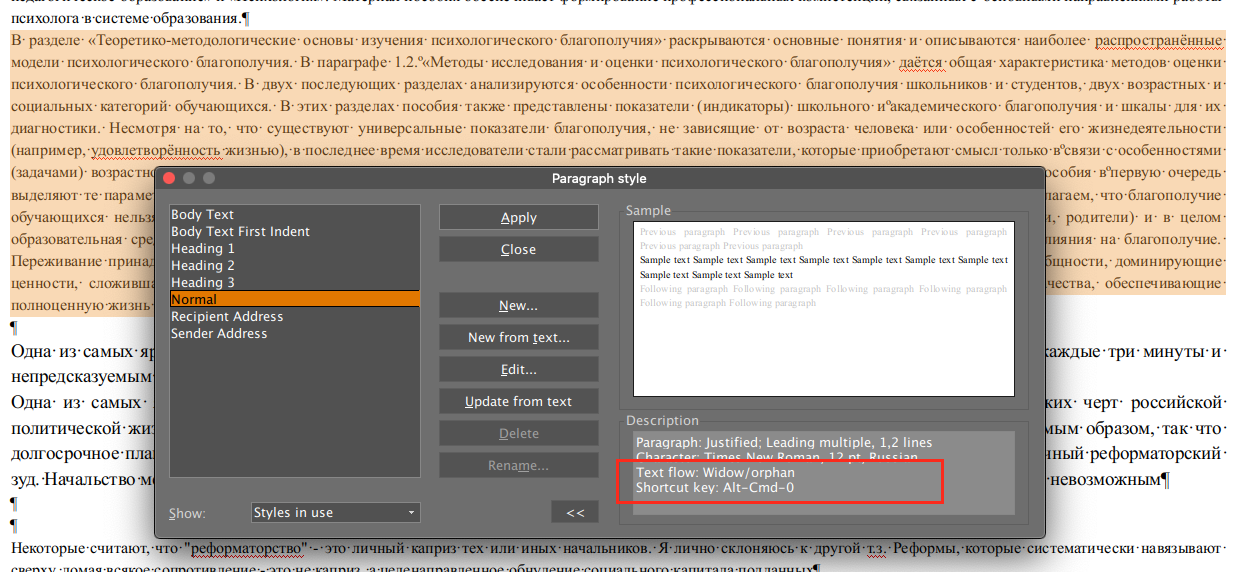Select the Sender Address style
The width and height of the screenshot is (1236, 572).
pyautogui.click(x=219, y=333)
